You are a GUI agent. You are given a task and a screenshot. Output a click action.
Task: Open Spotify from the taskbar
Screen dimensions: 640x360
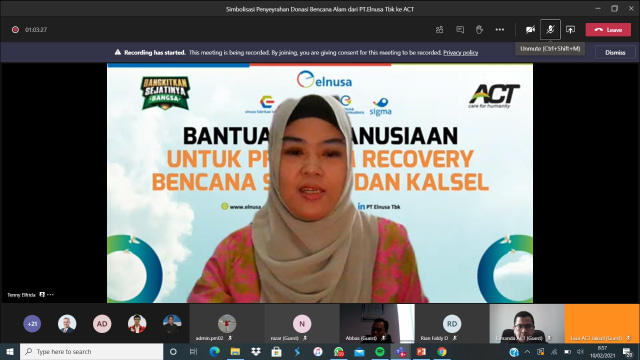pyautogui.click(x=380, y=351)
